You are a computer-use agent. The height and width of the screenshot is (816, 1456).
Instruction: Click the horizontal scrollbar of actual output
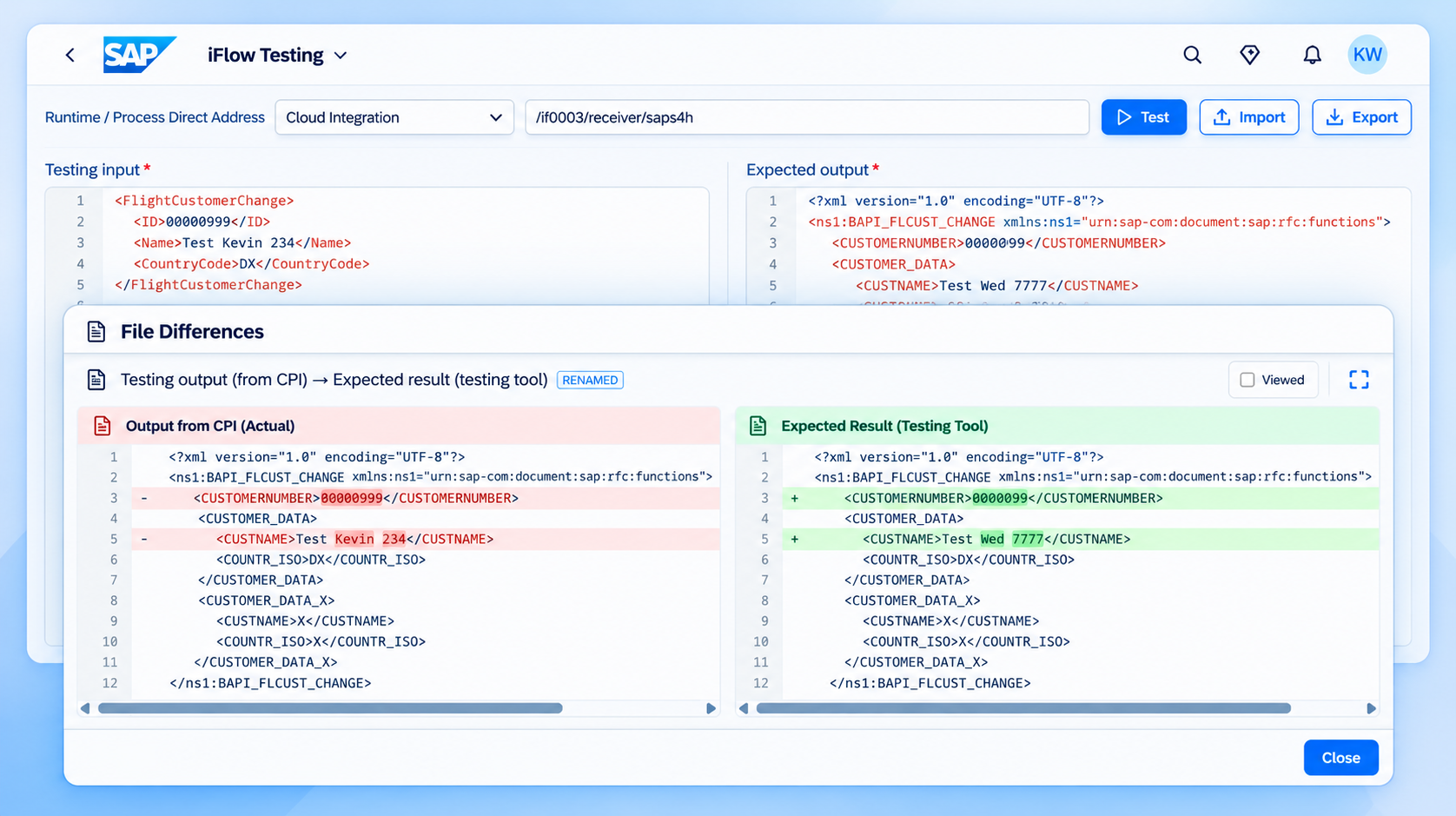pyautogui.click(x=330, y=708)
